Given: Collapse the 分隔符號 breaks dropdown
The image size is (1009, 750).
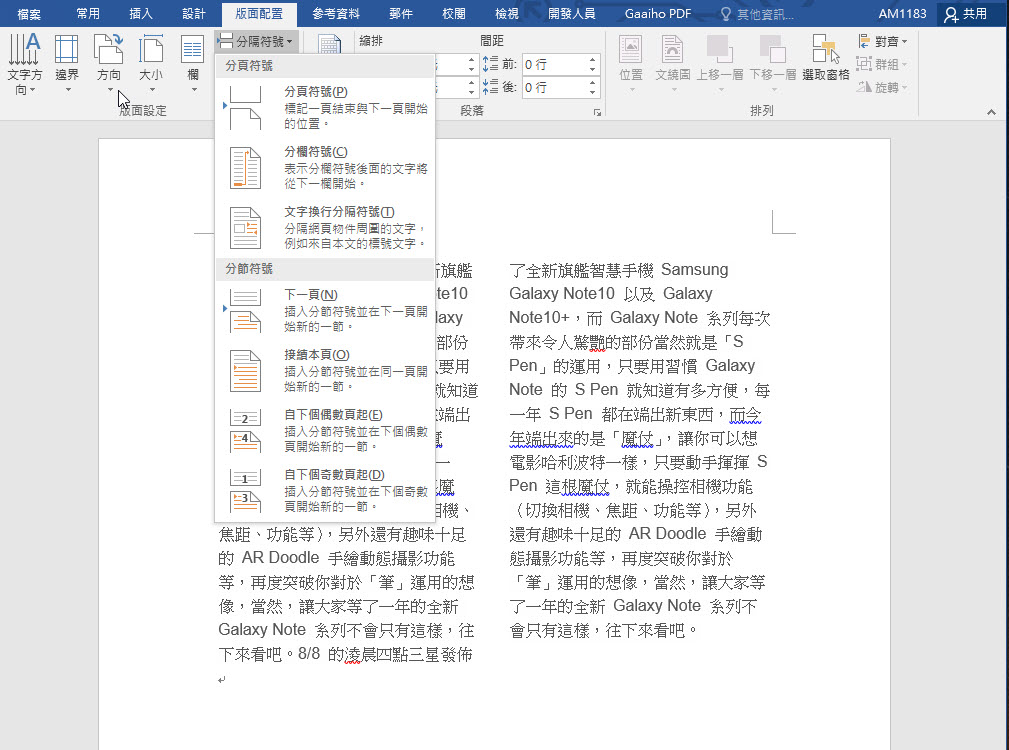Looking at the screenshot, I should [257, 41].
